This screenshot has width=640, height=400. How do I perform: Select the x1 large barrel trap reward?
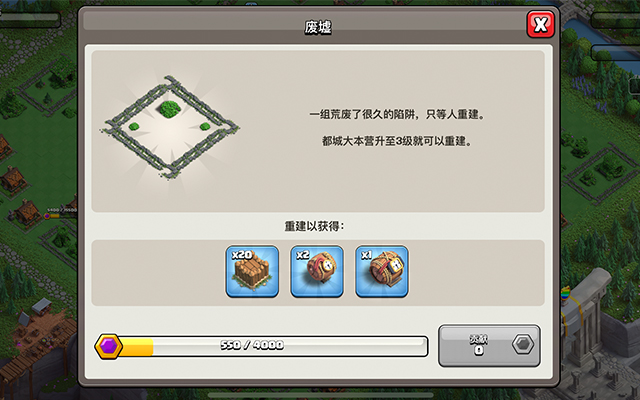[x=382, y=271]
